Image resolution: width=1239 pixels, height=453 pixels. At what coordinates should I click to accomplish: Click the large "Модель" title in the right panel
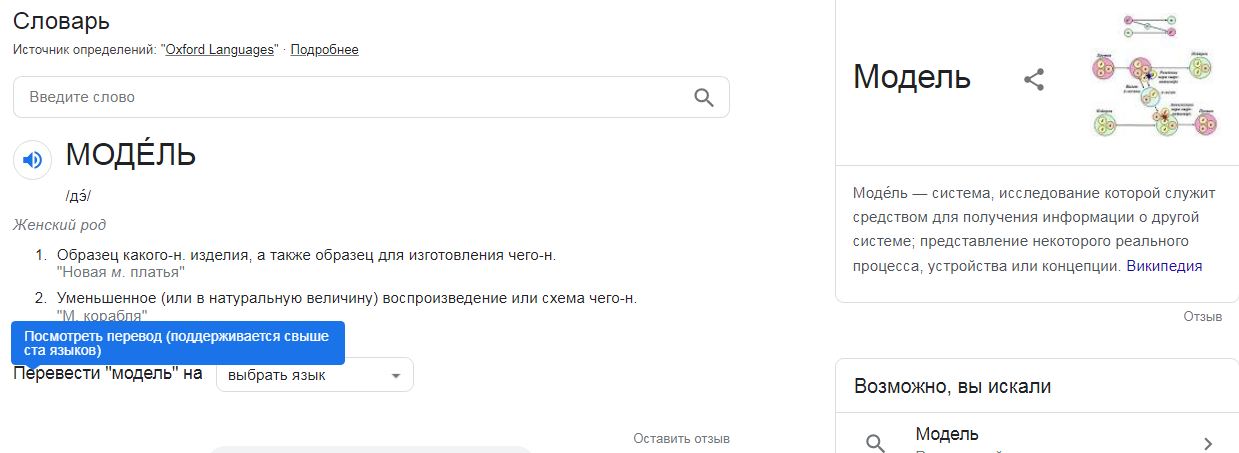point(912,77)
